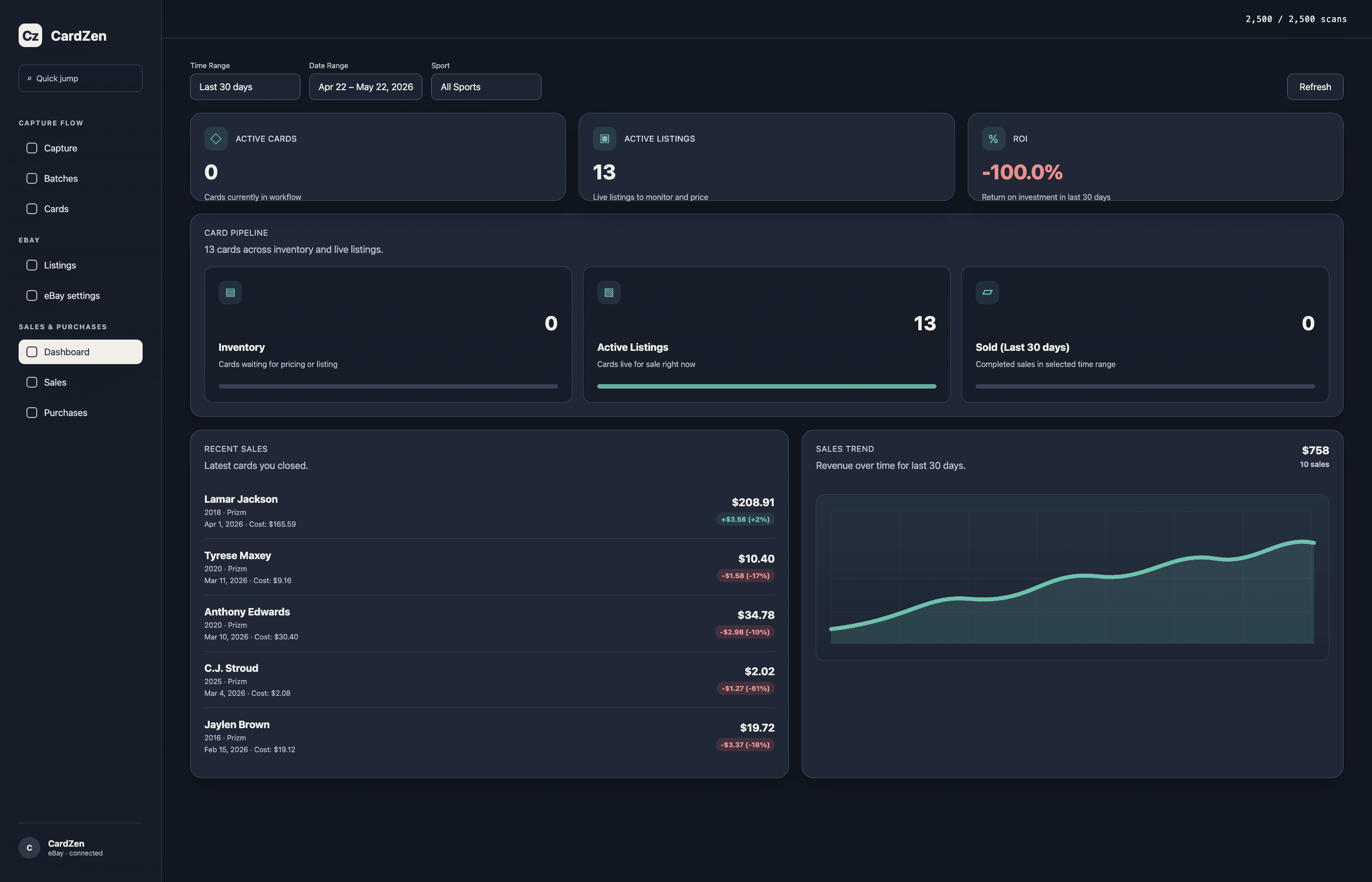
Task: Click the Listings nav icon
Action: (x=32, y=265)
